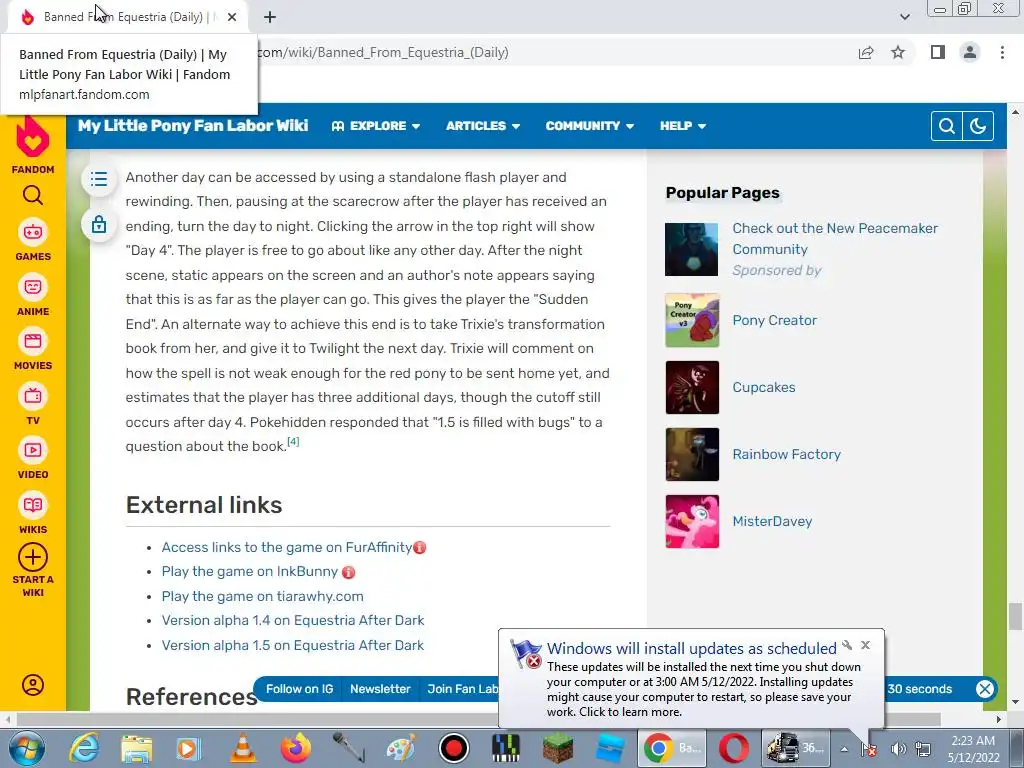Show hidden system tray icons arrow
This screenshot has height=768, width=1024.
click(x=844, y=749)
